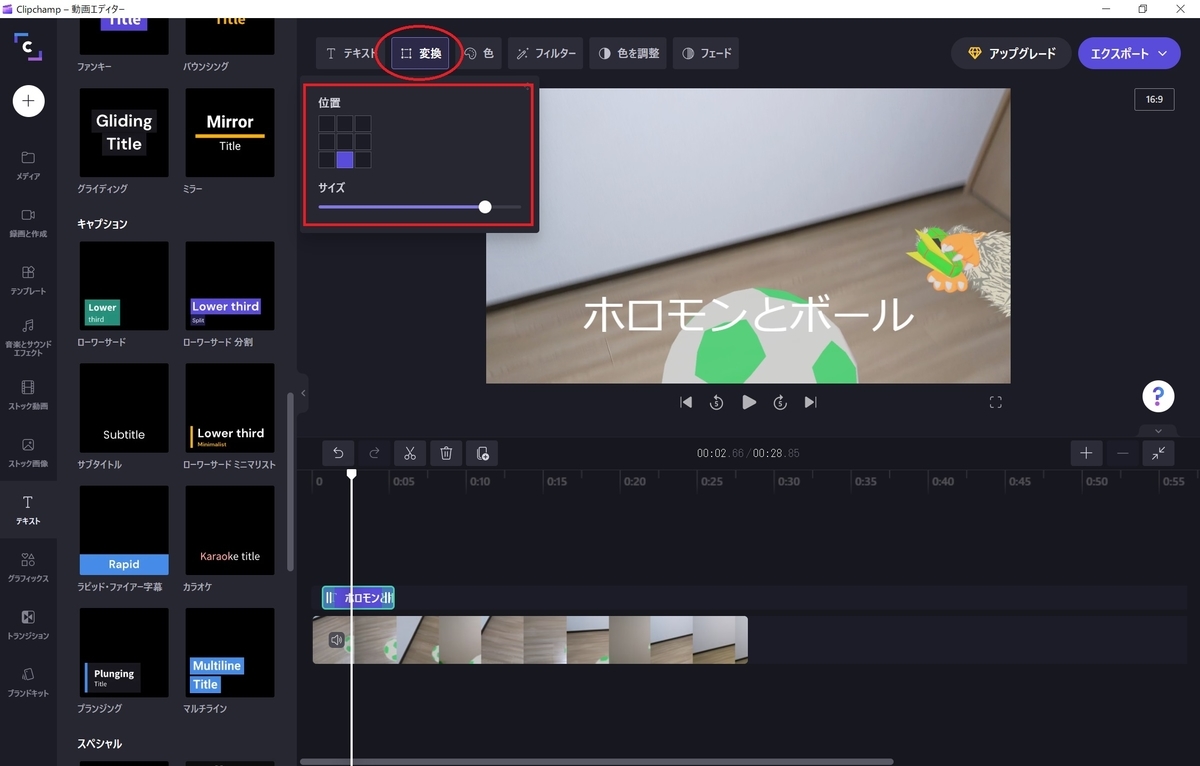
Task: Skip to the end of video
Action: coord(811,402)
